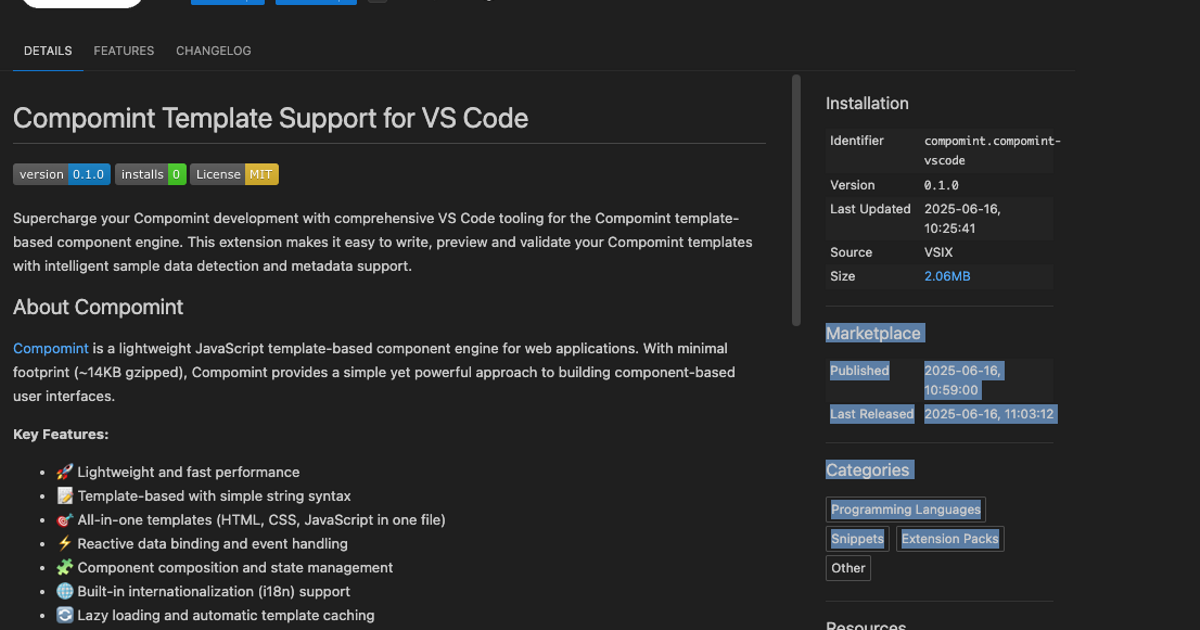Click the version 0.1.0 badge
Screen dimensions: 1200x630
[x=61, y=174]
